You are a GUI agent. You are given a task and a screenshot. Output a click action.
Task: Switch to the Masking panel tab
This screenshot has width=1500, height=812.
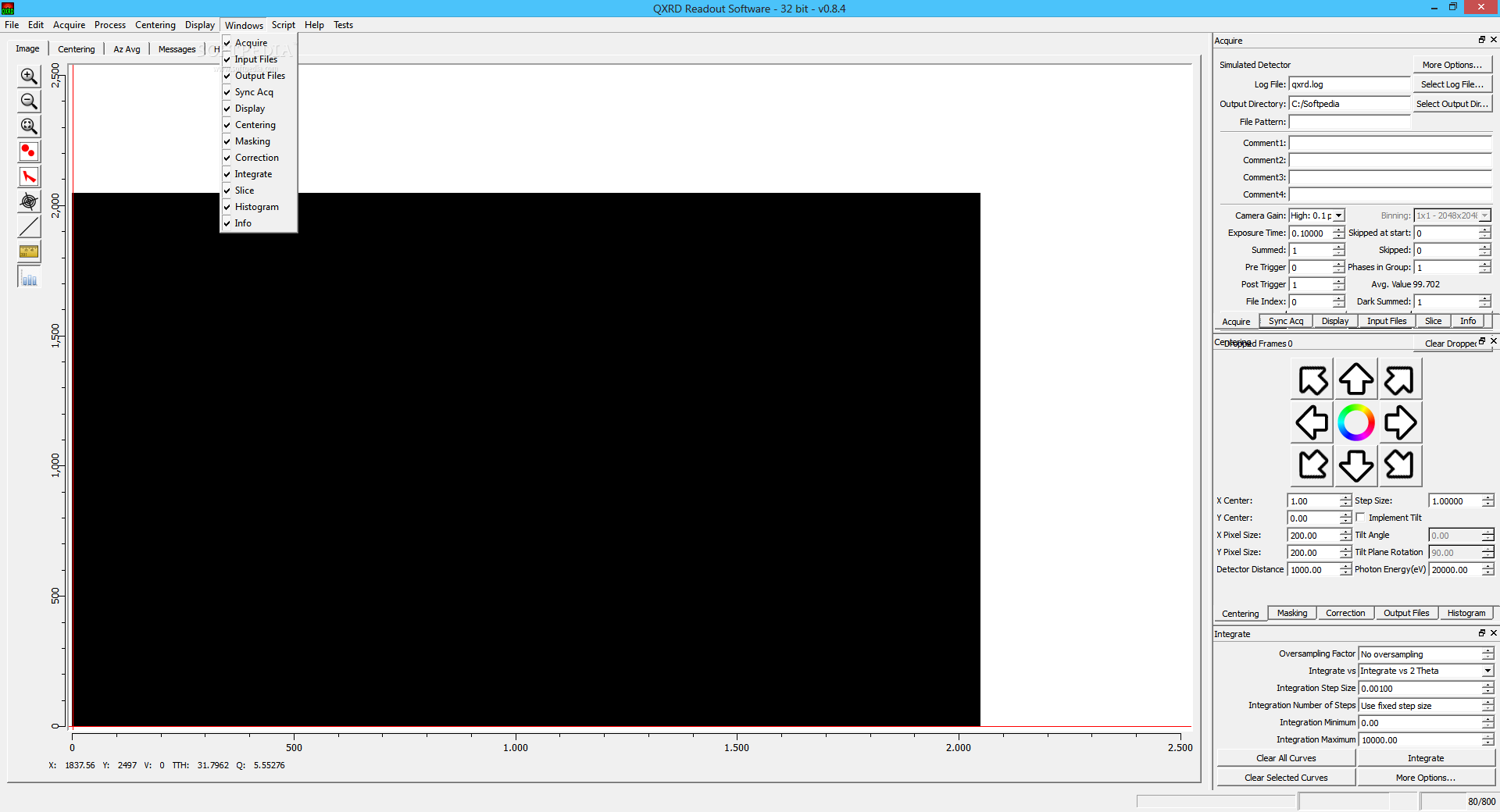pyautogui.click(x=1292, y=613)
